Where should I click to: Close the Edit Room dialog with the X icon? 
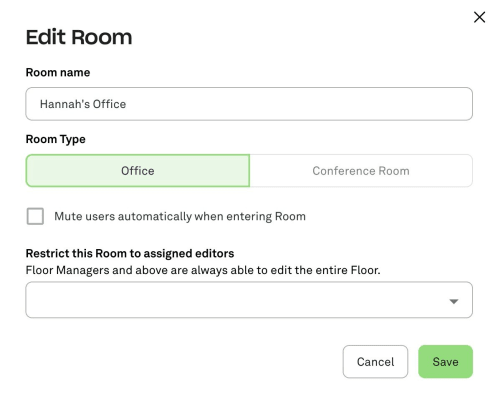(x=479, y=17)
